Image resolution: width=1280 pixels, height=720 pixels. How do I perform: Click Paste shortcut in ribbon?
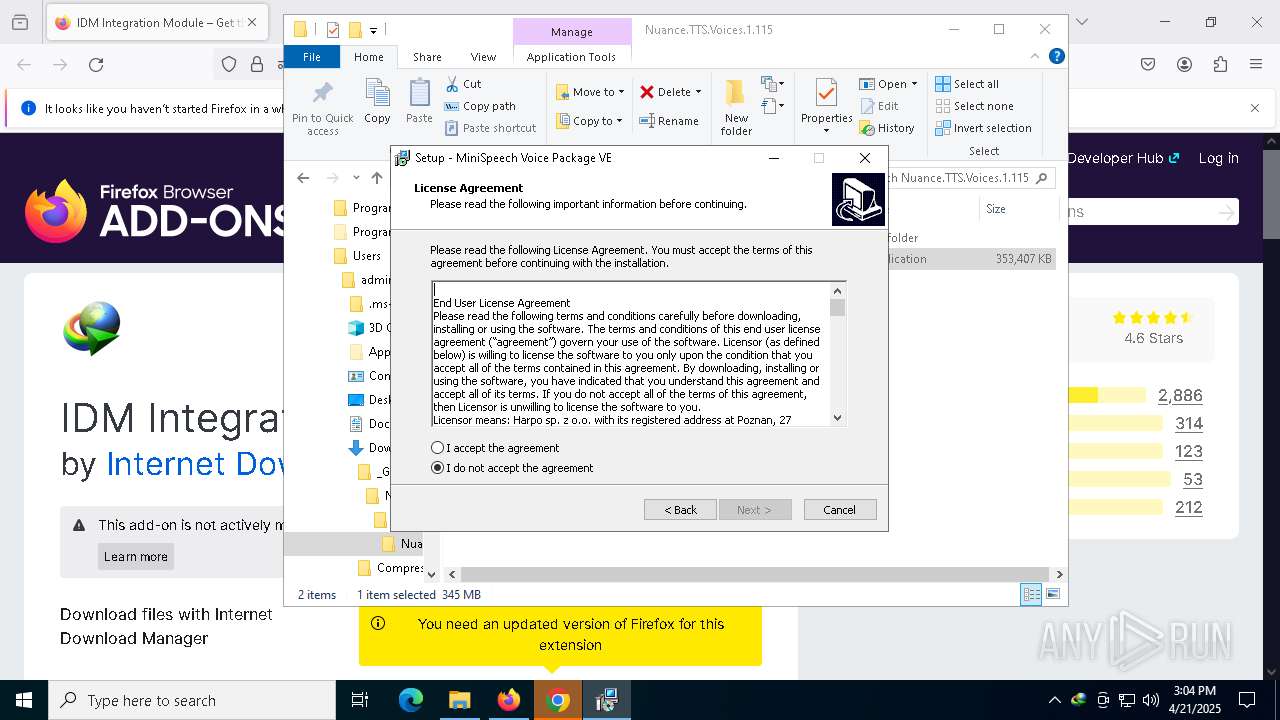[491, 128]
